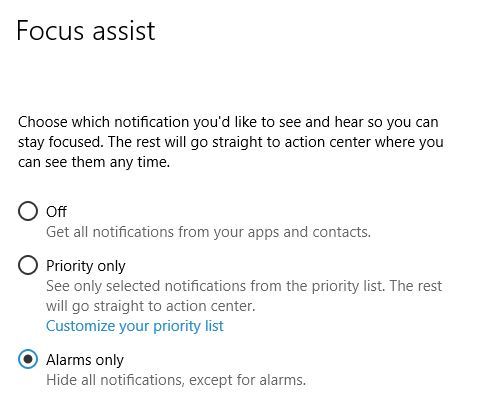This screenshot has width=485, height=415.
Task: Click 'priority list' at the blue link's end
Action: (188, 326)
